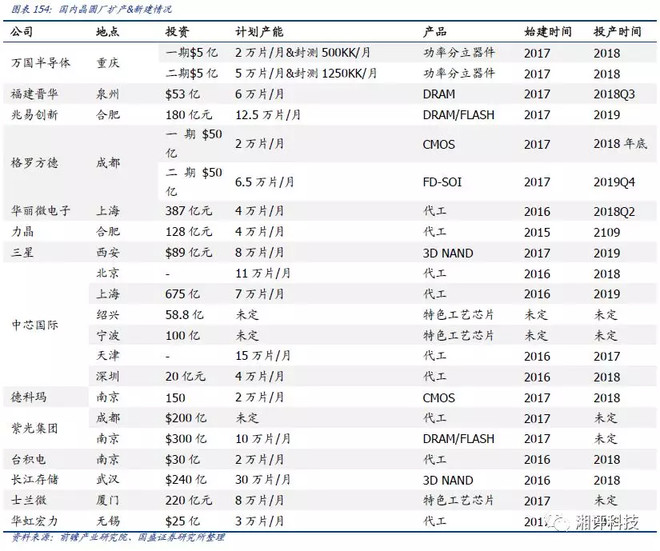The height and width of the screenshot is (551, 660).
Task: Select the 力晶 company cell
Action: click(x=22, y=232)
